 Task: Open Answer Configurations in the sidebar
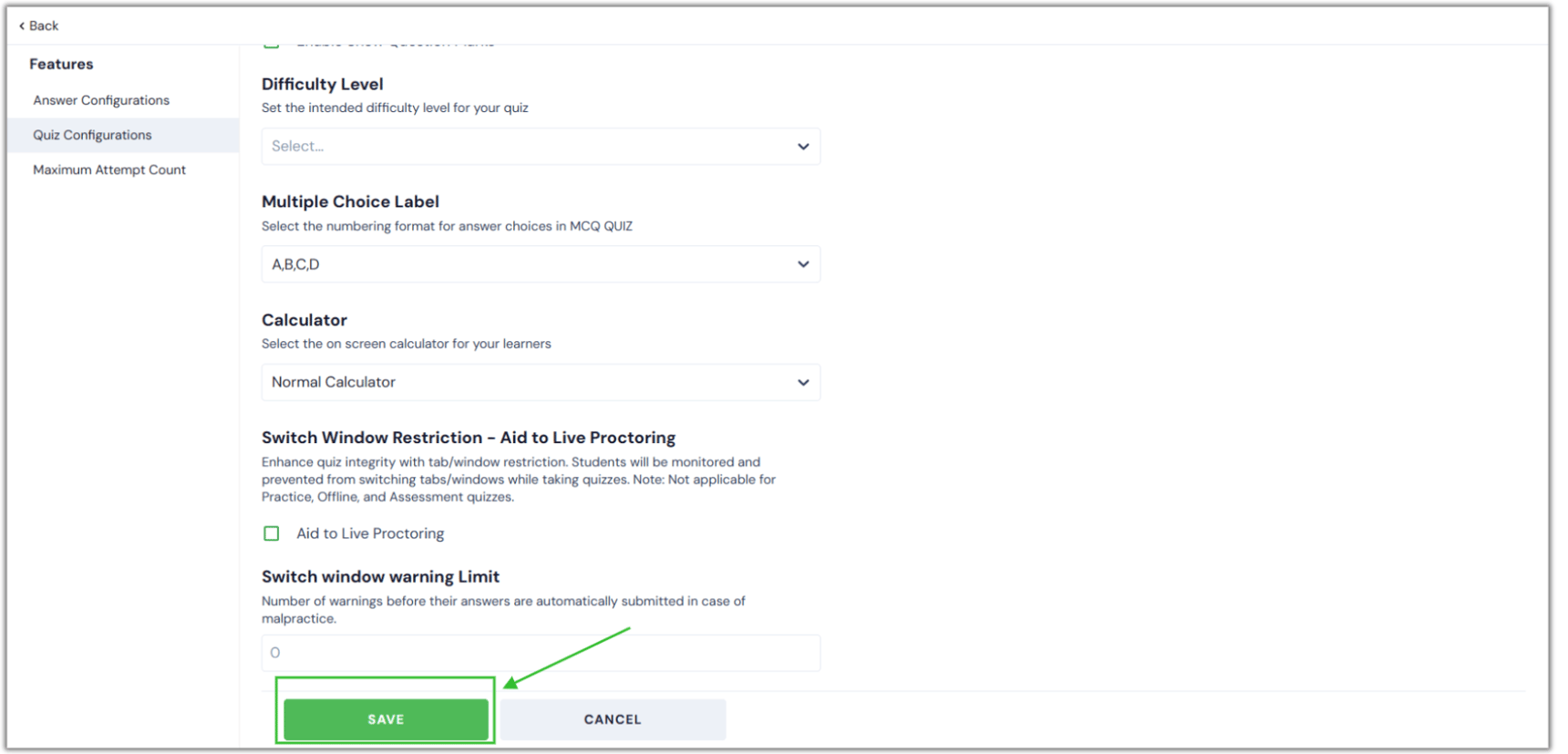pyautogui.click(x=101, y=100)
